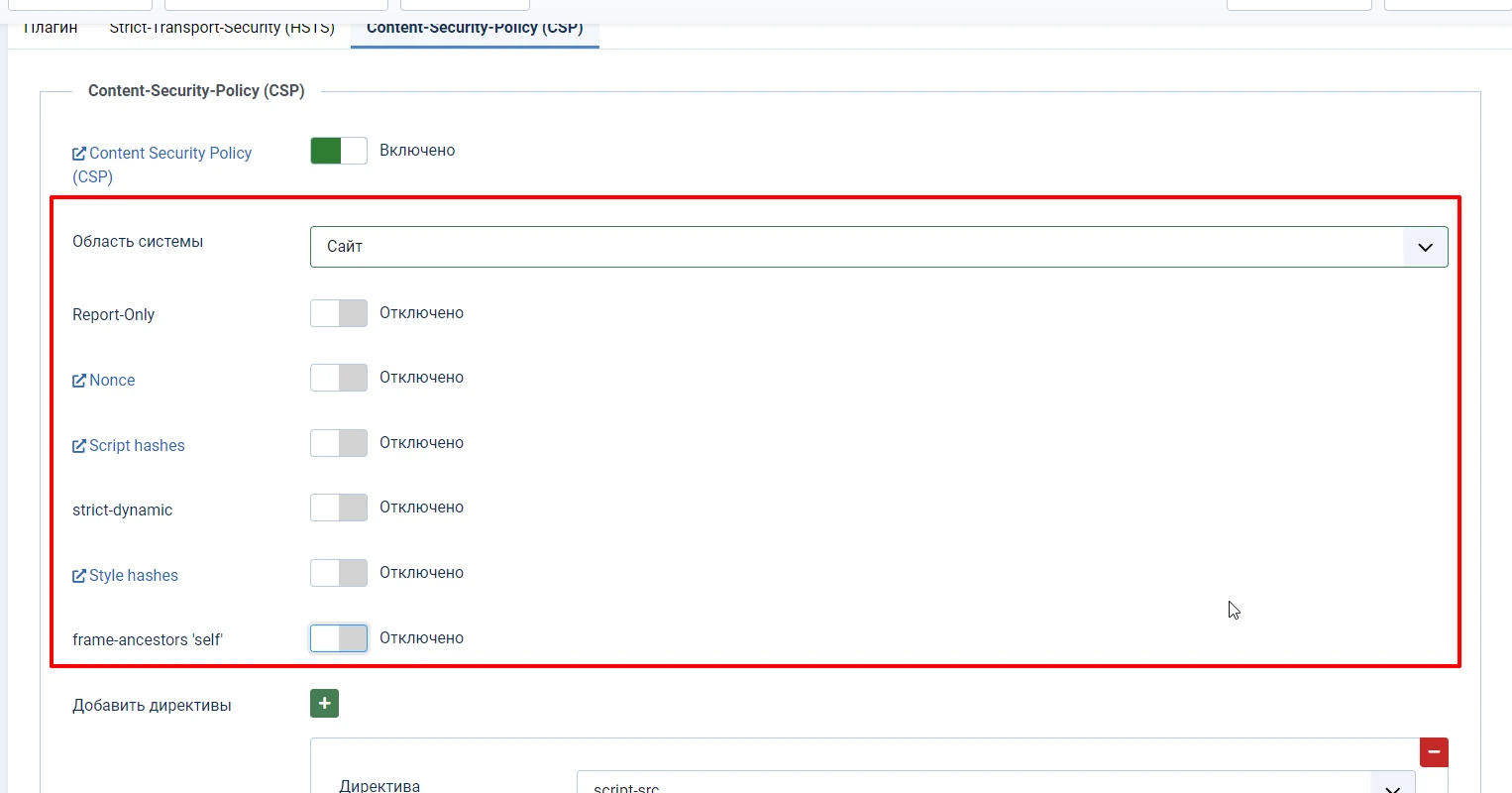Click the frame-ancestors 'self' label
Viewport: 1512px width, 793px height.
tap(148, 640)
